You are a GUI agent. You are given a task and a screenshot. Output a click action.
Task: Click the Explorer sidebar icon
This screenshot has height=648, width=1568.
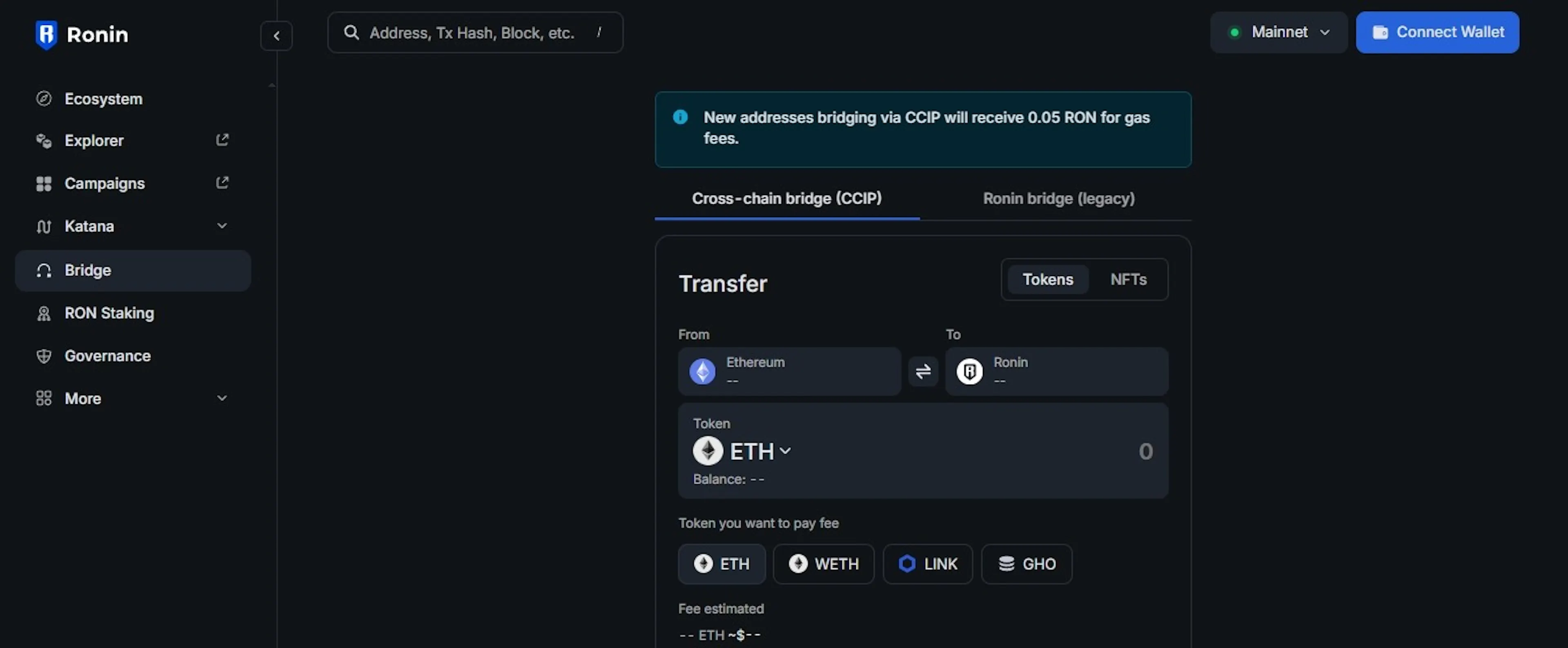[44, 140]
